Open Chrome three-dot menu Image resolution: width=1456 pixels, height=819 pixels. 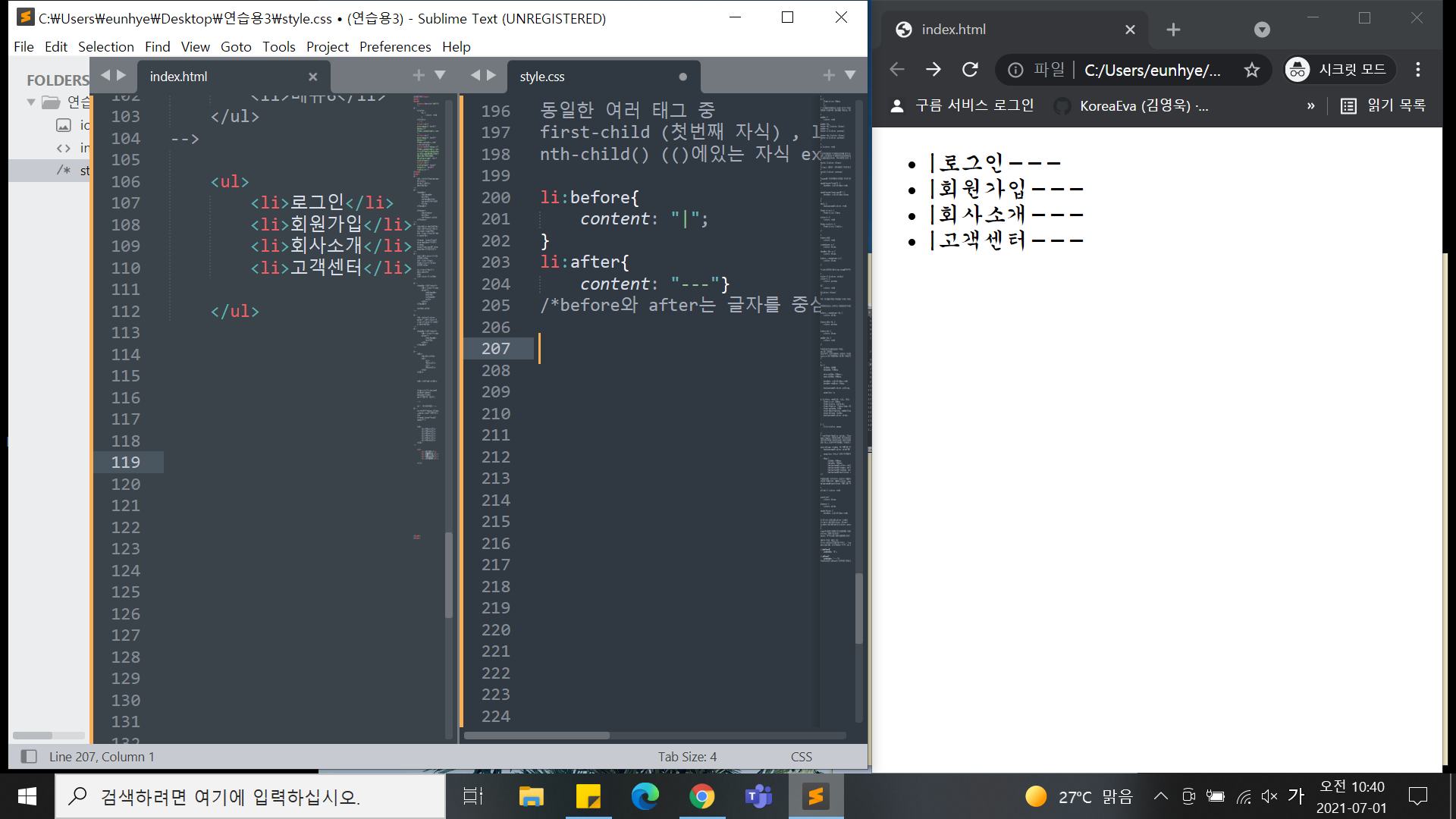[x=1417, y=70]
